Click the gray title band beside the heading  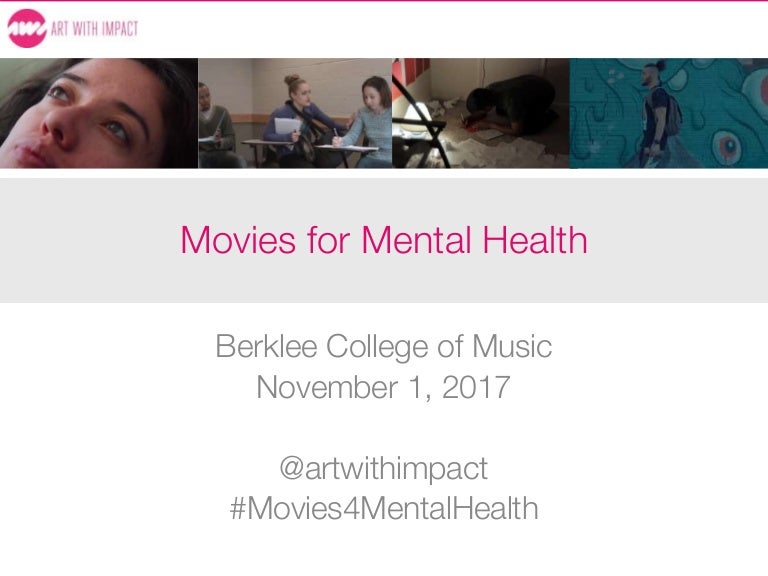(x=88, y=240)
